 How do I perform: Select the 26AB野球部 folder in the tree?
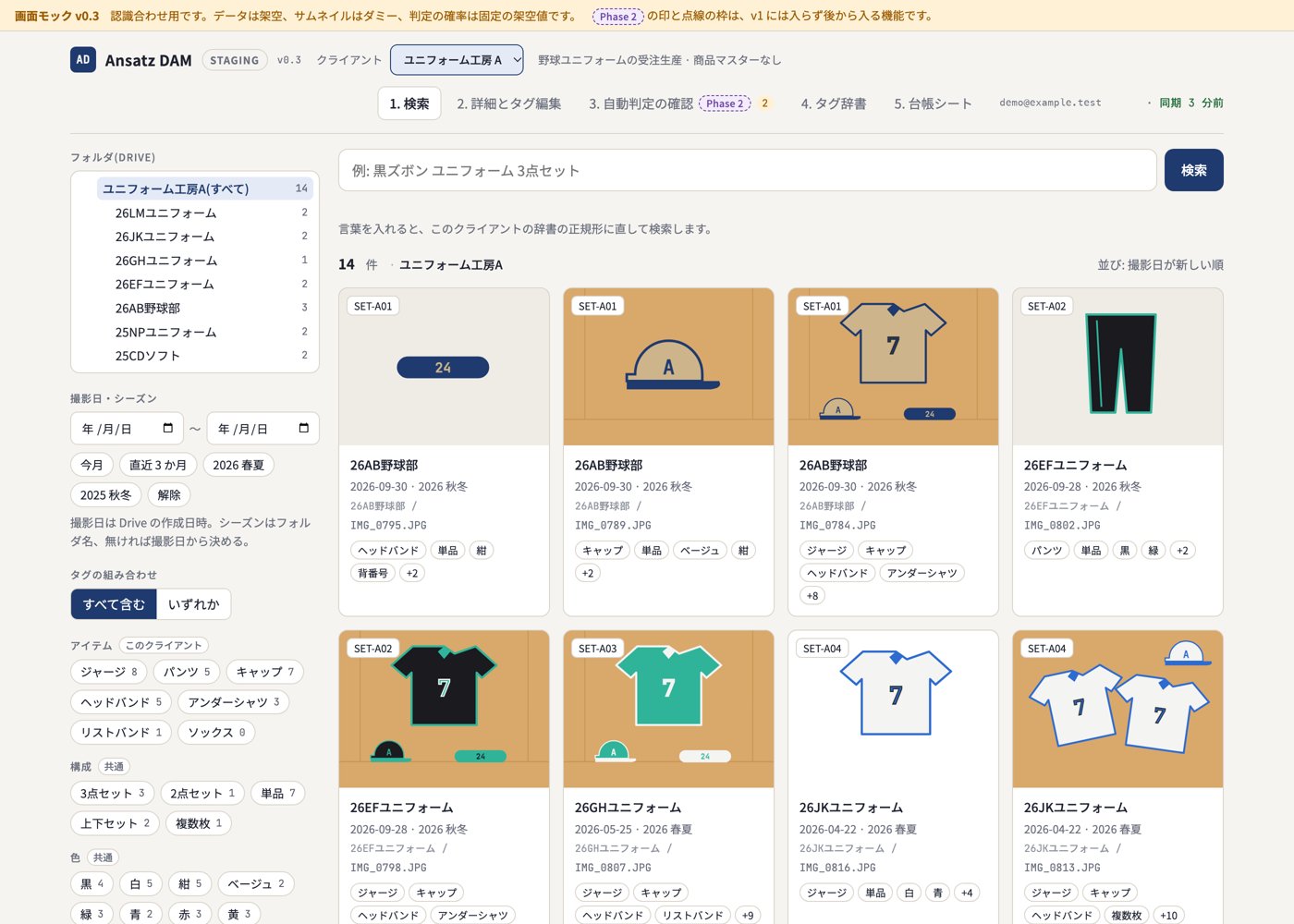tap(205, 308)
